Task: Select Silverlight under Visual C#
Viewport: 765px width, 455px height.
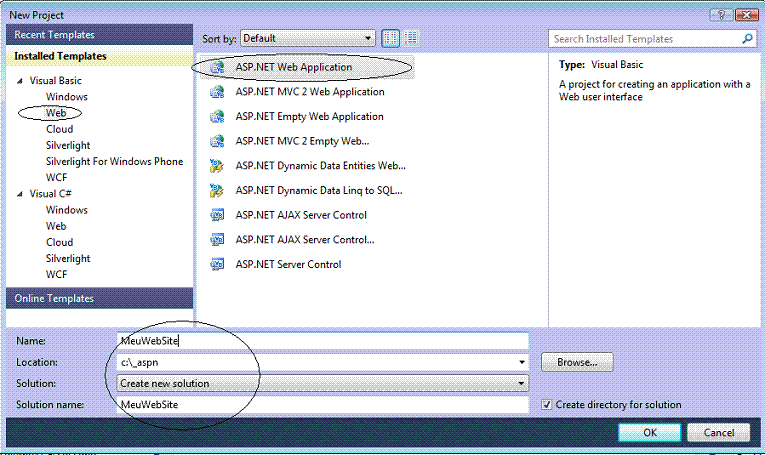Action: click(68, 258)
